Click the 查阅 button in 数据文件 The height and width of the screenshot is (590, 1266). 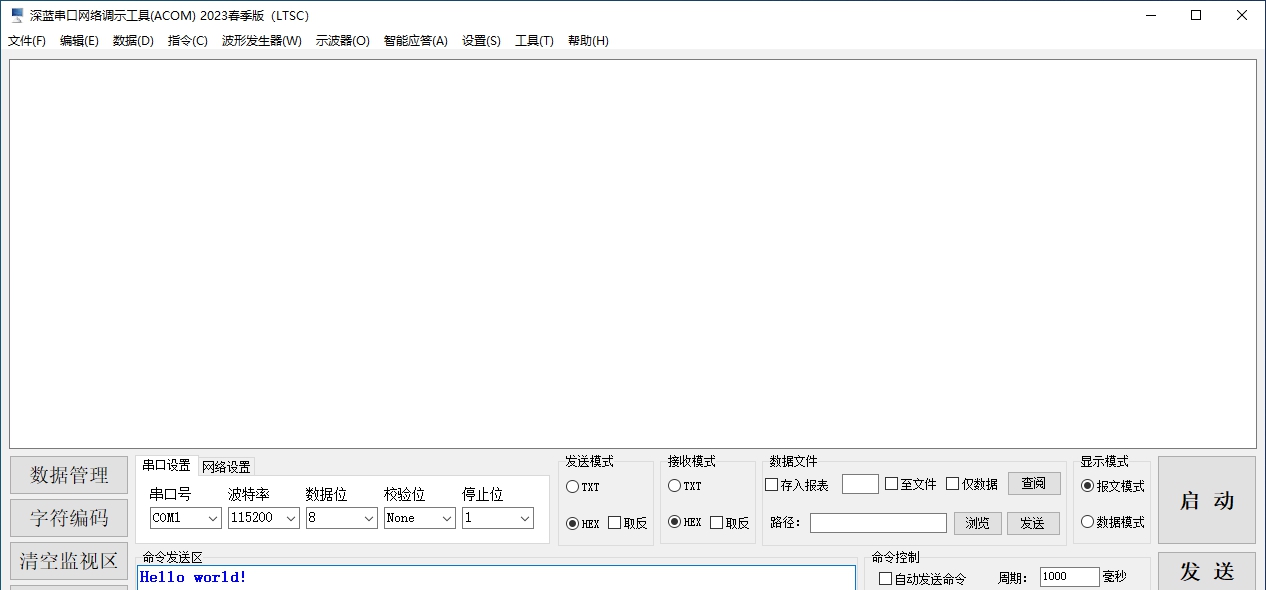point(1034,483)
